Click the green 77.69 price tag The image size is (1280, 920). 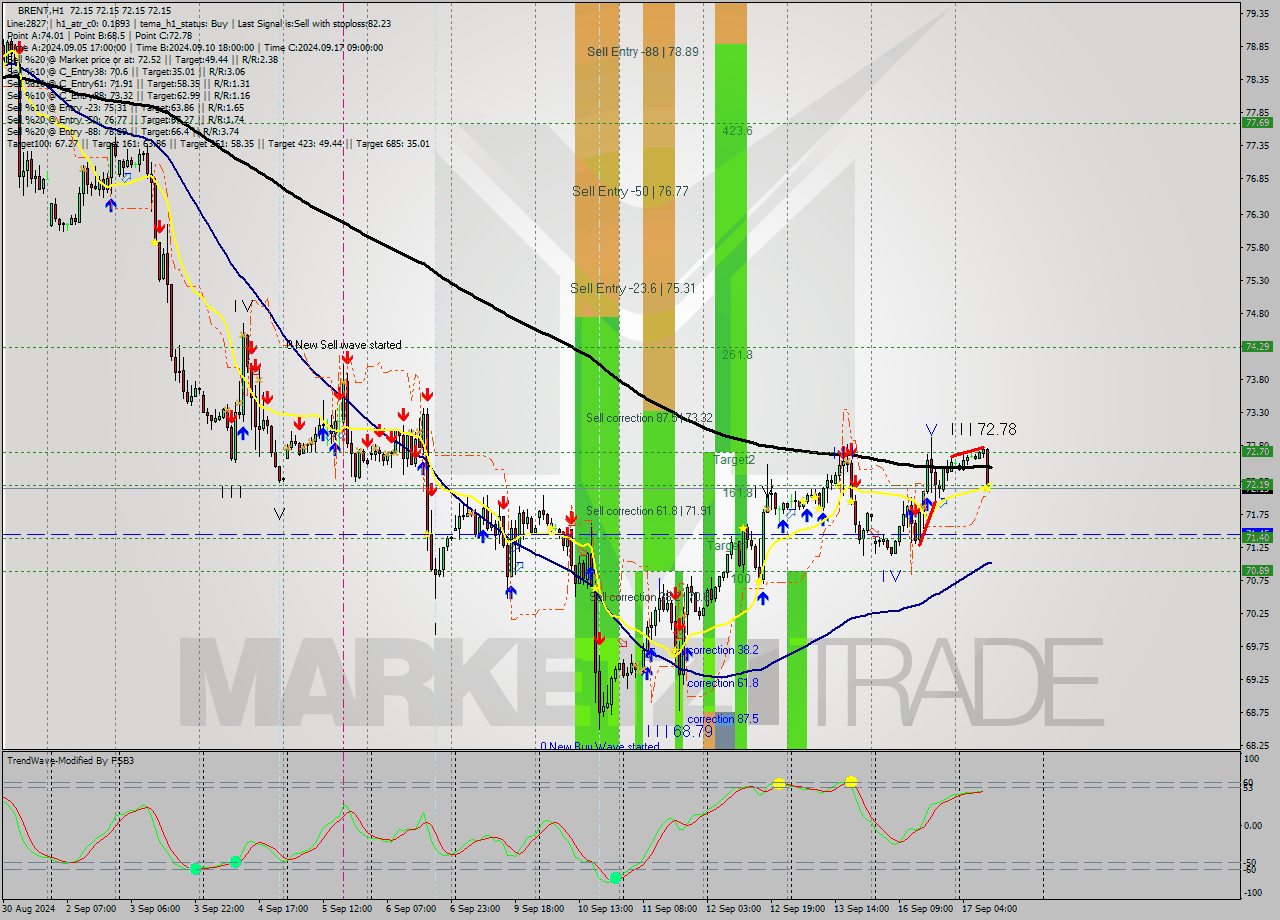[1257, 123]
